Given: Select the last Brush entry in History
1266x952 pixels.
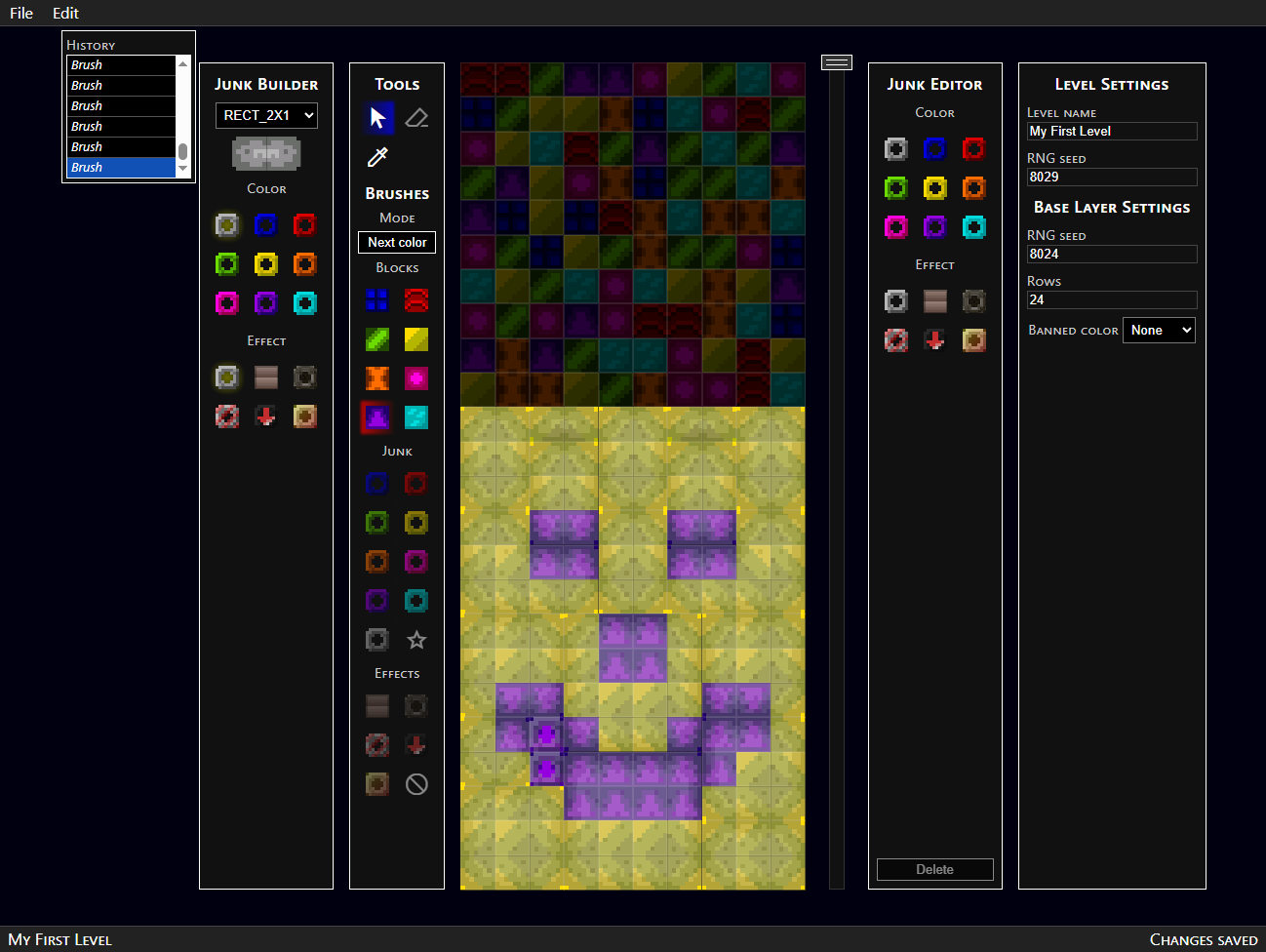Looking at the screenshot, I should 122,167.
